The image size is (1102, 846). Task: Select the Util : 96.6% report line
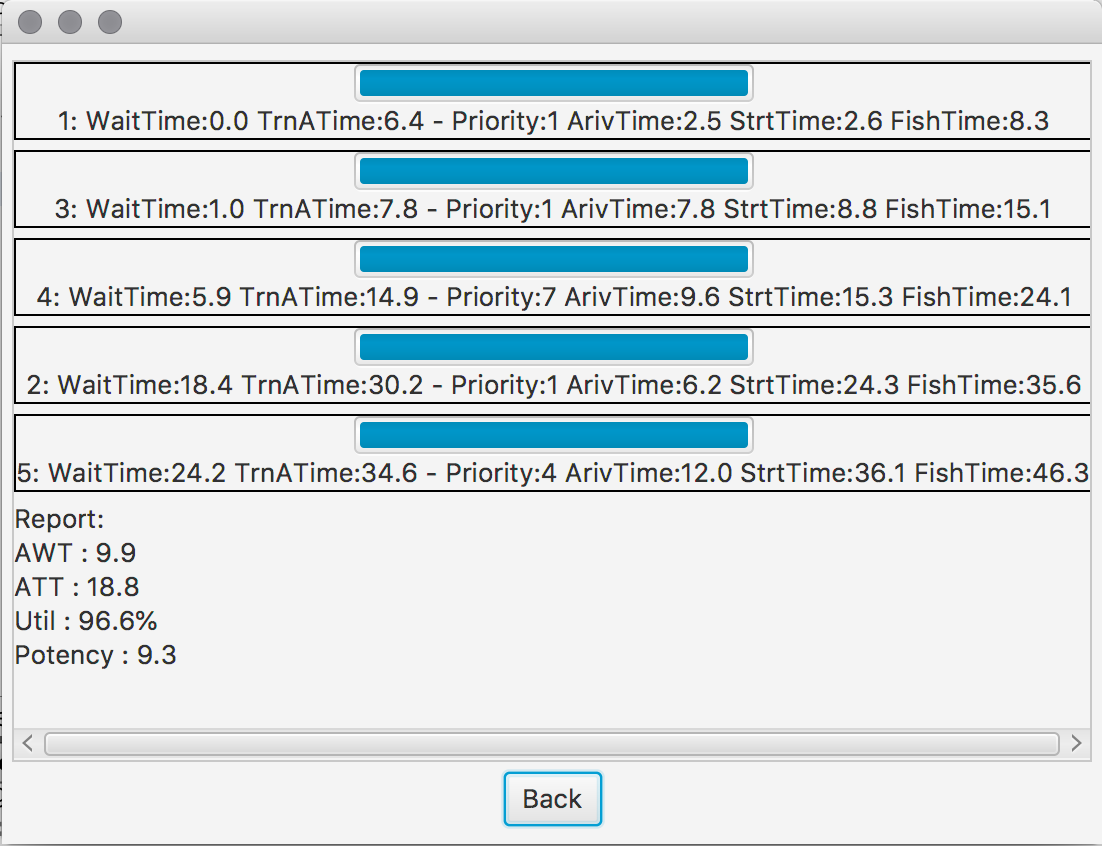(x=86, y=621)
